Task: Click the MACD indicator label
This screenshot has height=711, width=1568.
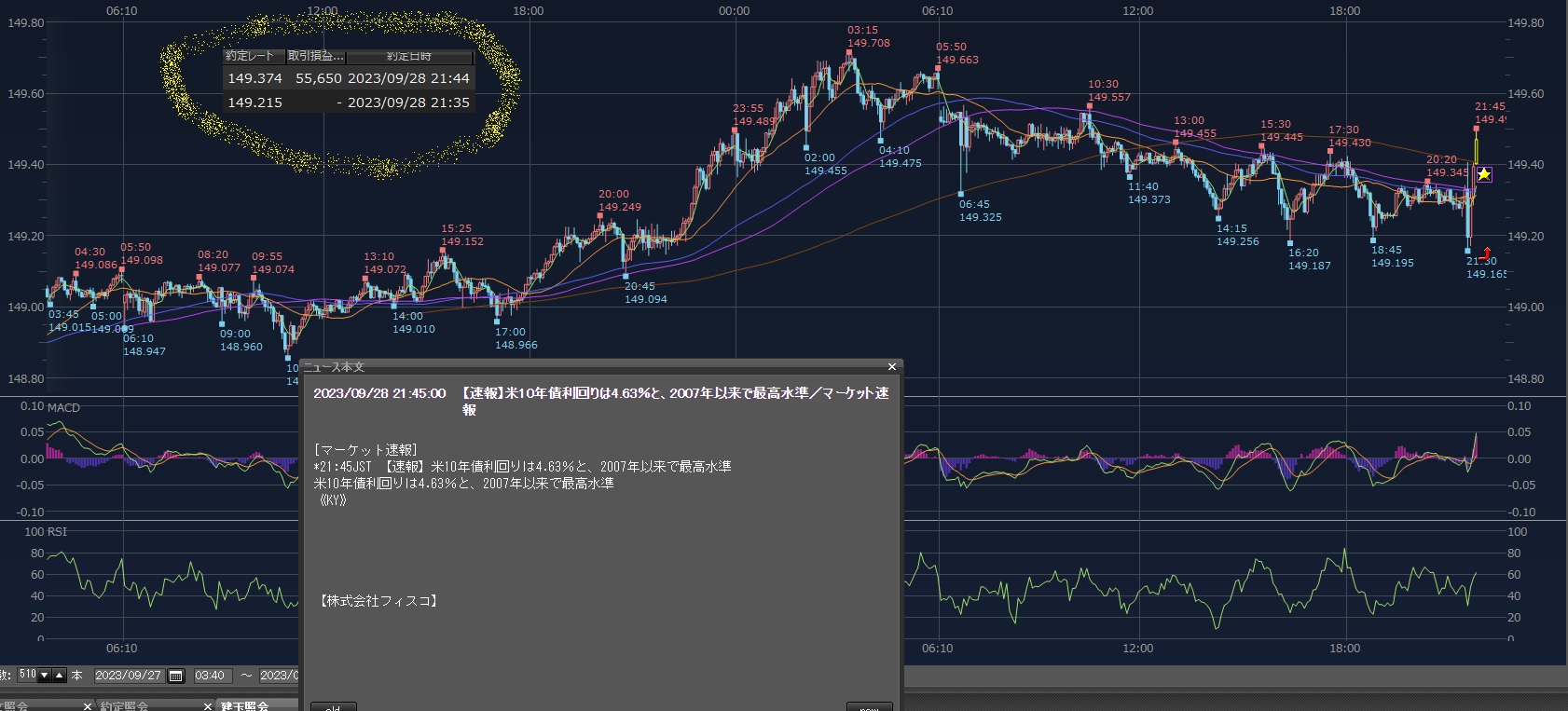Action: [63, 408]
